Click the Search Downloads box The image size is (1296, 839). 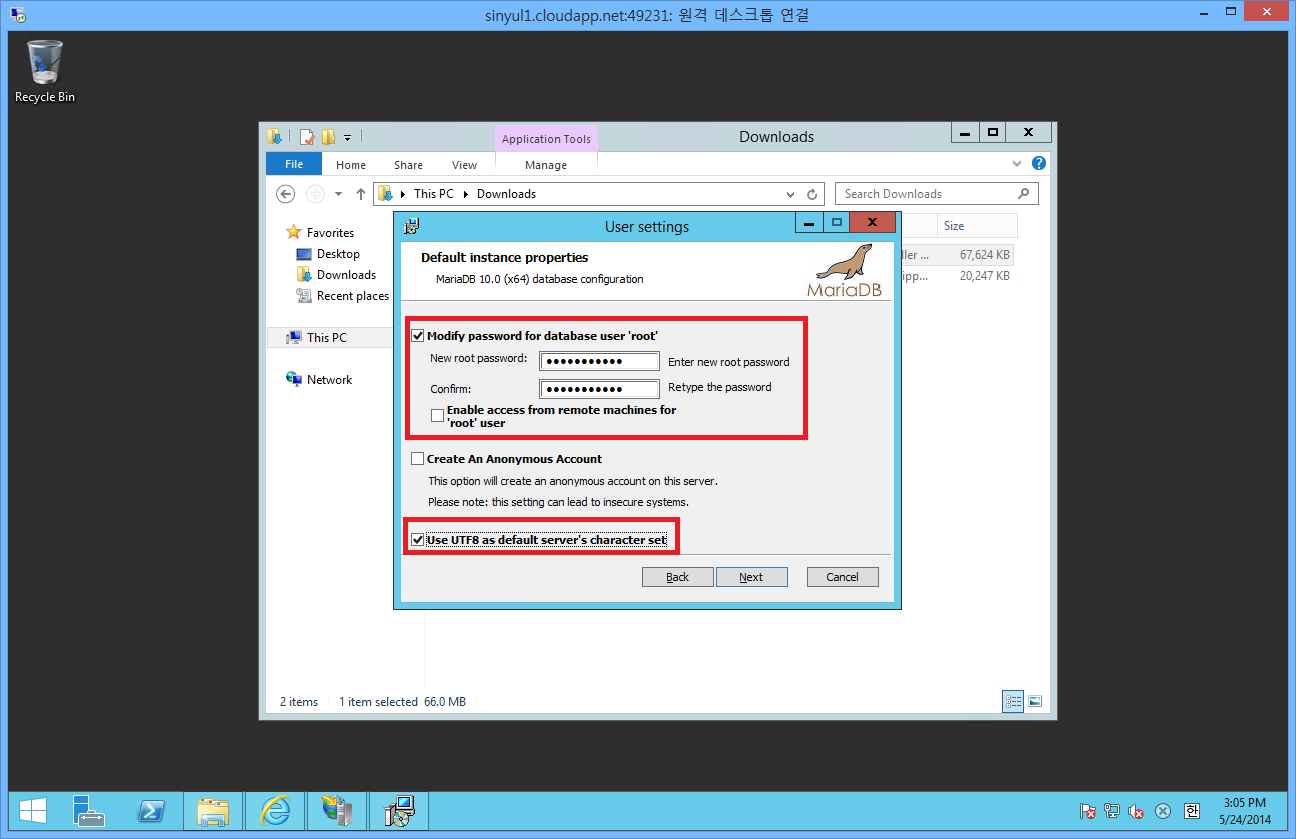(x=937, y=194)
